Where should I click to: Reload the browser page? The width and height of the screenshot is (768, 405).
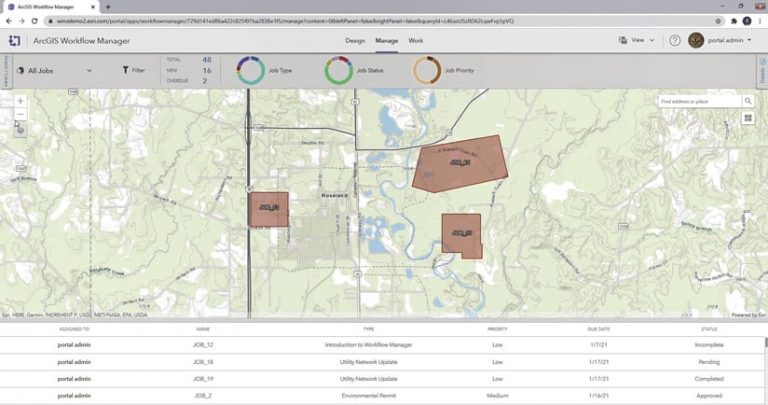(x=34, y=21)
